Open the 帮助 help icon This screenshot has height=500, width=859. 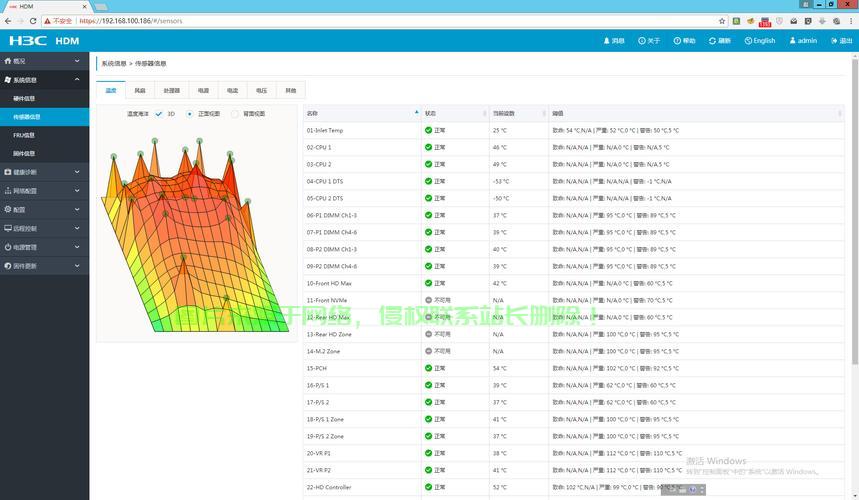pyautogui.click(x=677, y=41)
